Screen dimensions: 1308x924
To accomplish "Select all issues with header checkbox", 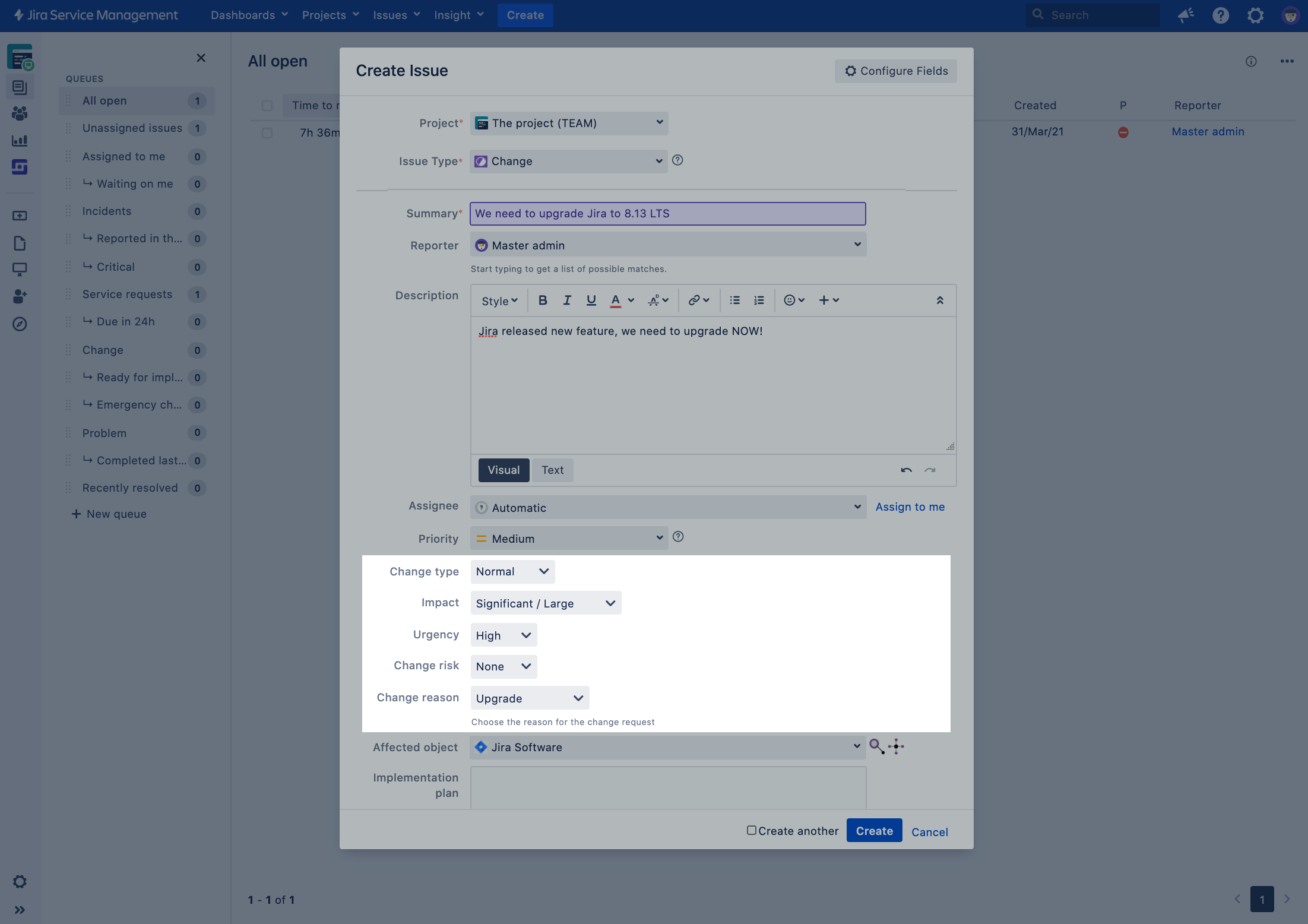I will point(267,106).
